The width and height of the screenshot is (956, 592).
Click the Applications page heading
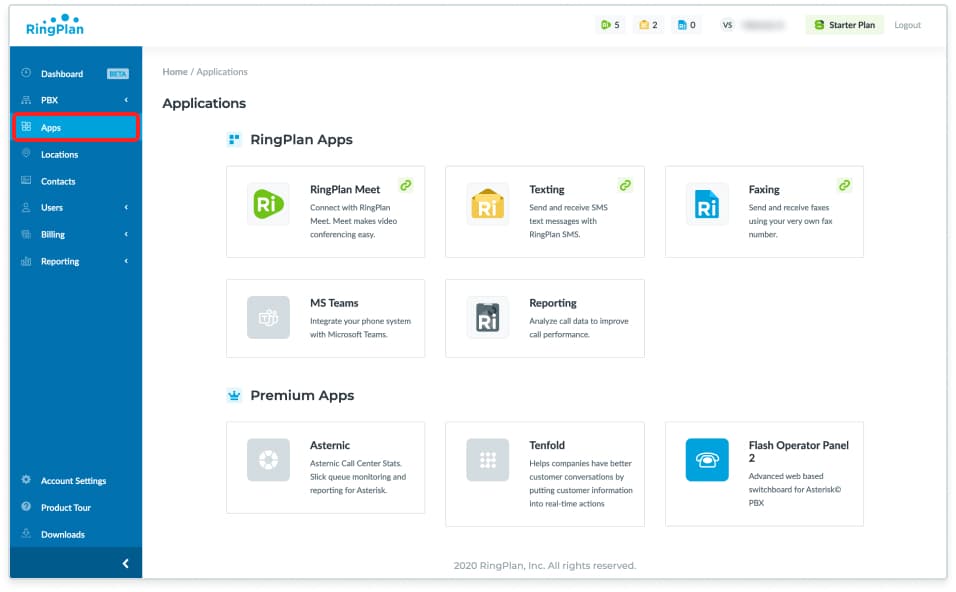pos(204,103)
